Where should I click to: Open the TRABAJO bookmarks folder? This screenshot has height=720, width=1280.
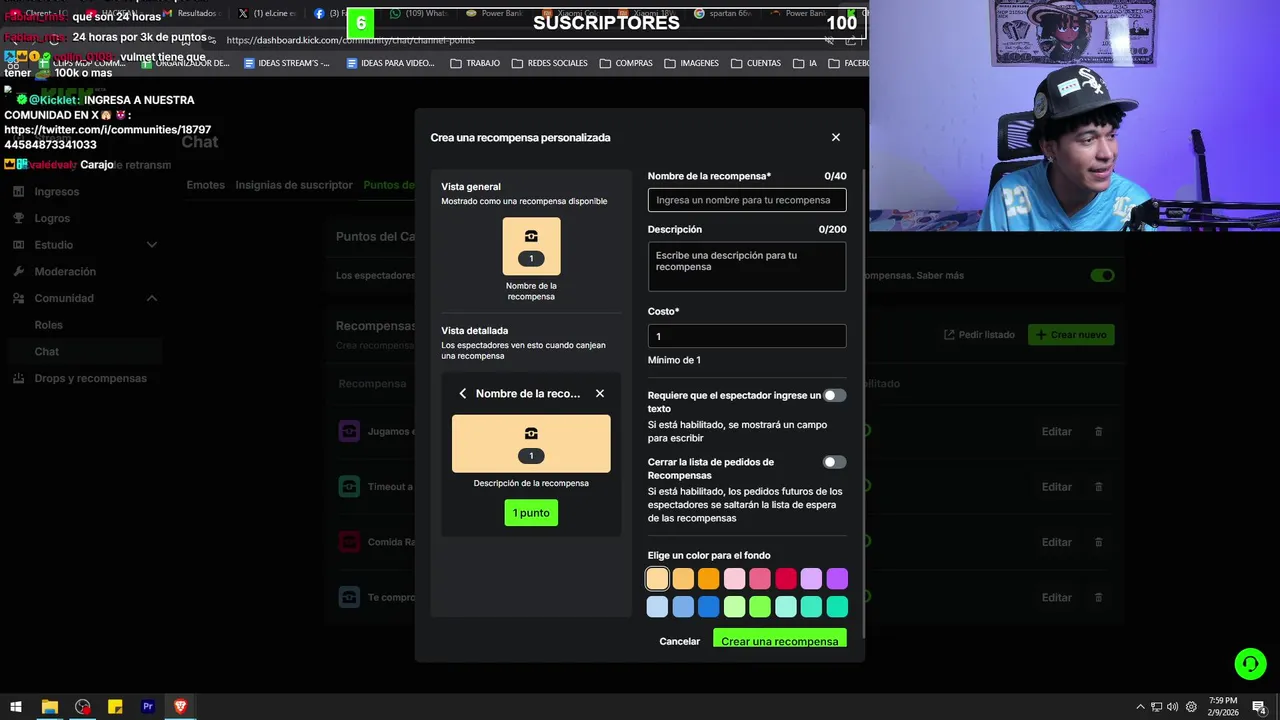click(x=475, y=63)
